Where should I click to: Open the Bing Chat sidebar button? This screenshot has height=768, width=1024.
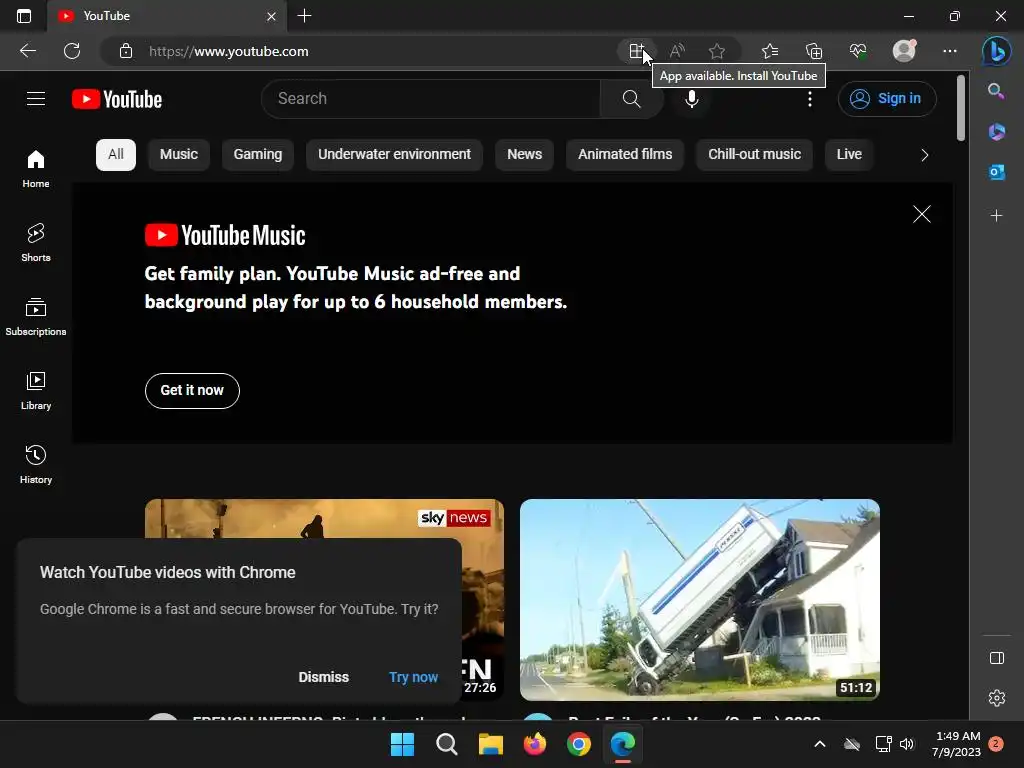pyautogui.click(x=997, y=51)
